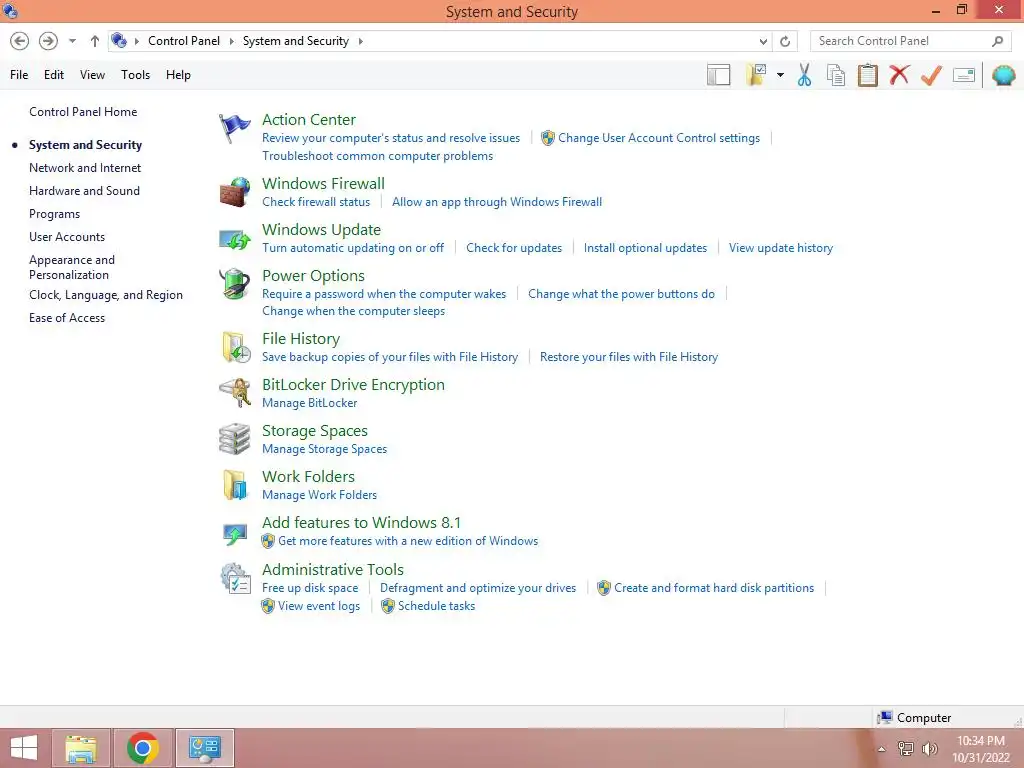
Task: Click the Storage Spaces drives icon
Action: pos(234,439)
